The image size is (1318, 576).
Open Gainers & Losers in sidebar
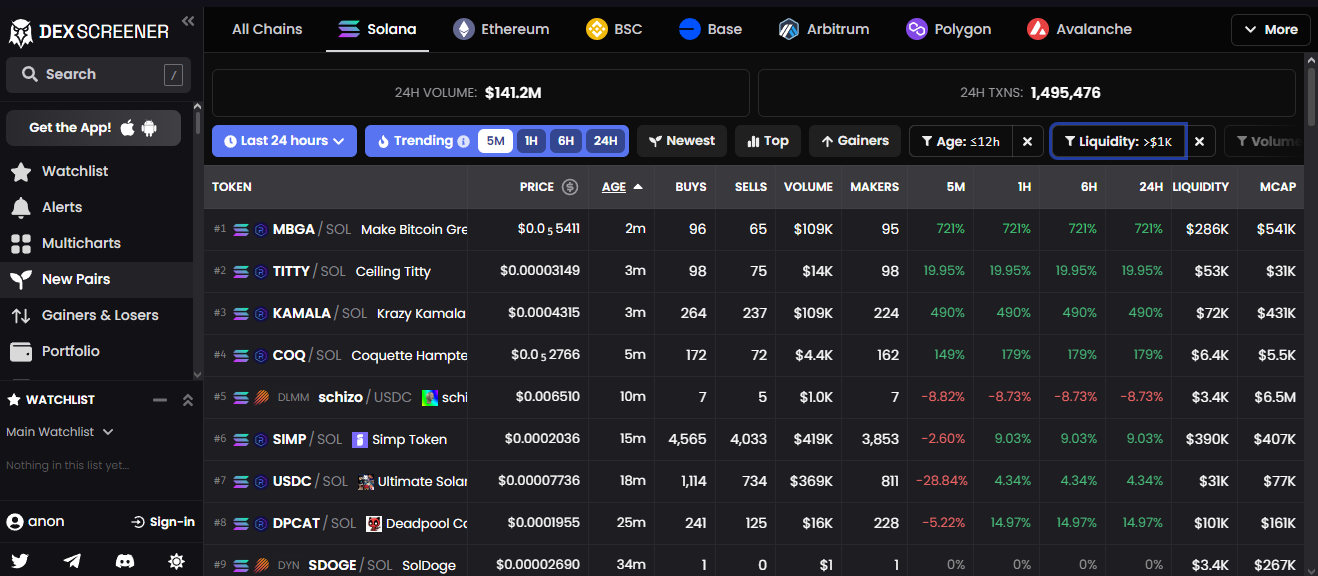[x=99, y=315]
